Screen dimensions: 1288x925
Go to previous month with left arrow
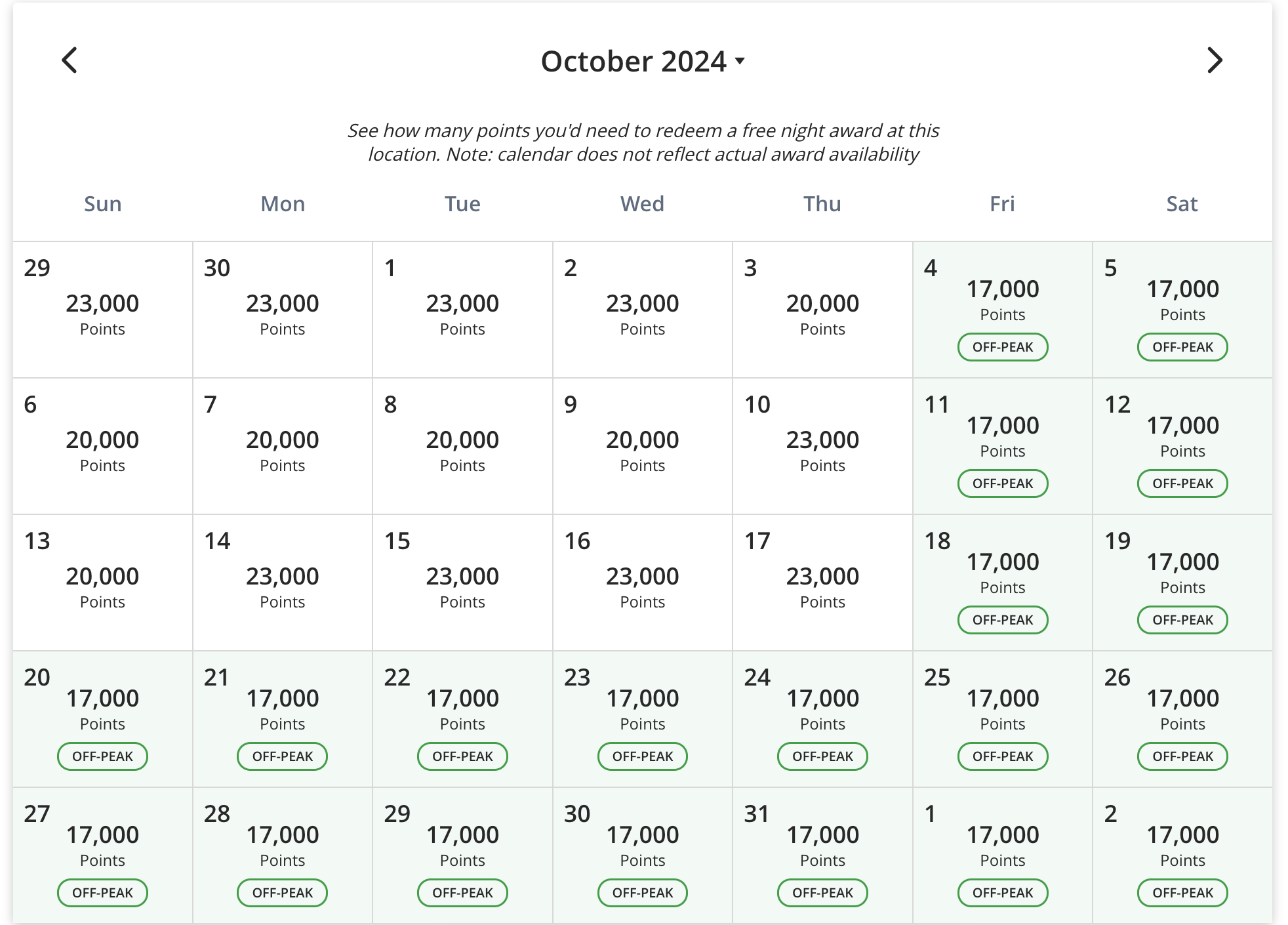coord(70,60)
